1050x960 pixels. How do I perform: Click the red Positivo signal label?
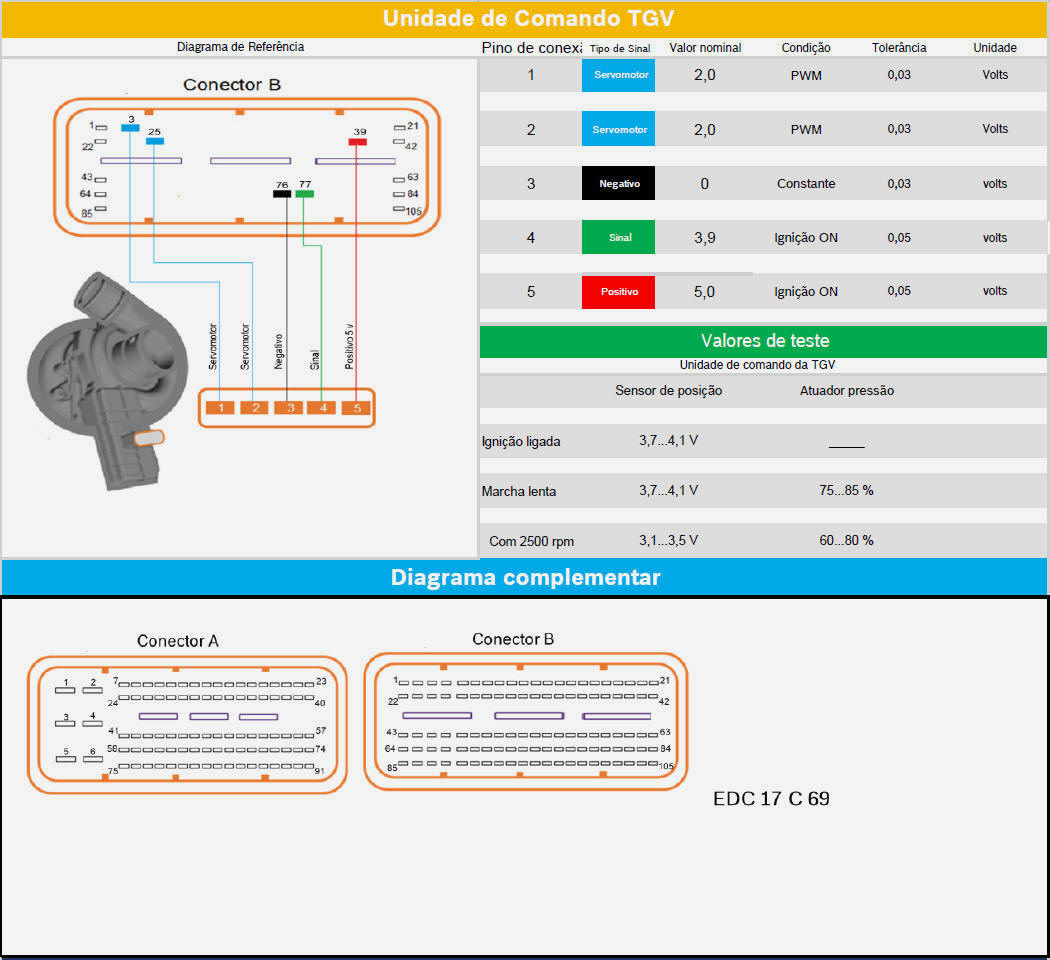618,292
